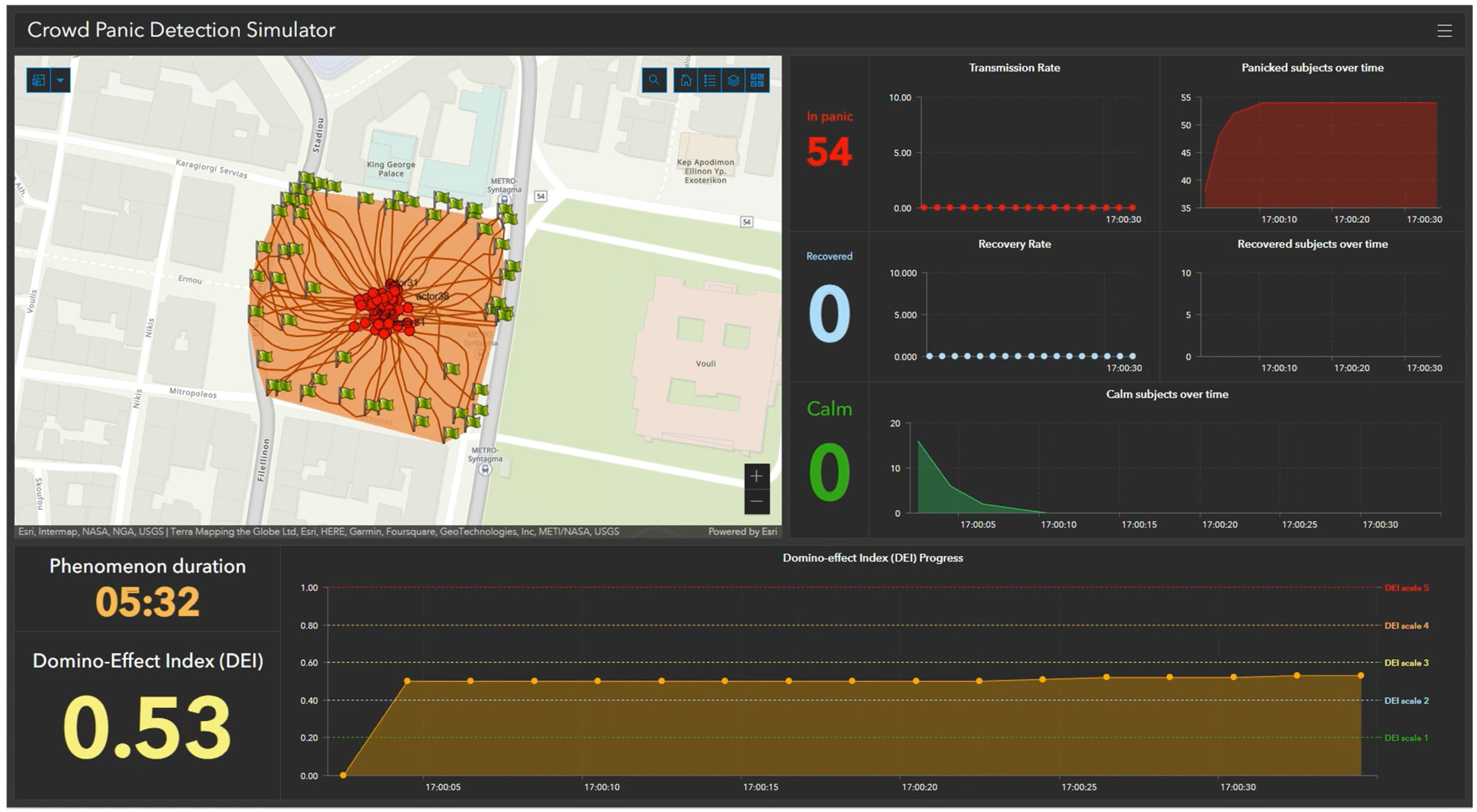Click the home default extent button
The width and height of the screenshot is (1477, 812).
pyautogui.click(x=686, y=80)
